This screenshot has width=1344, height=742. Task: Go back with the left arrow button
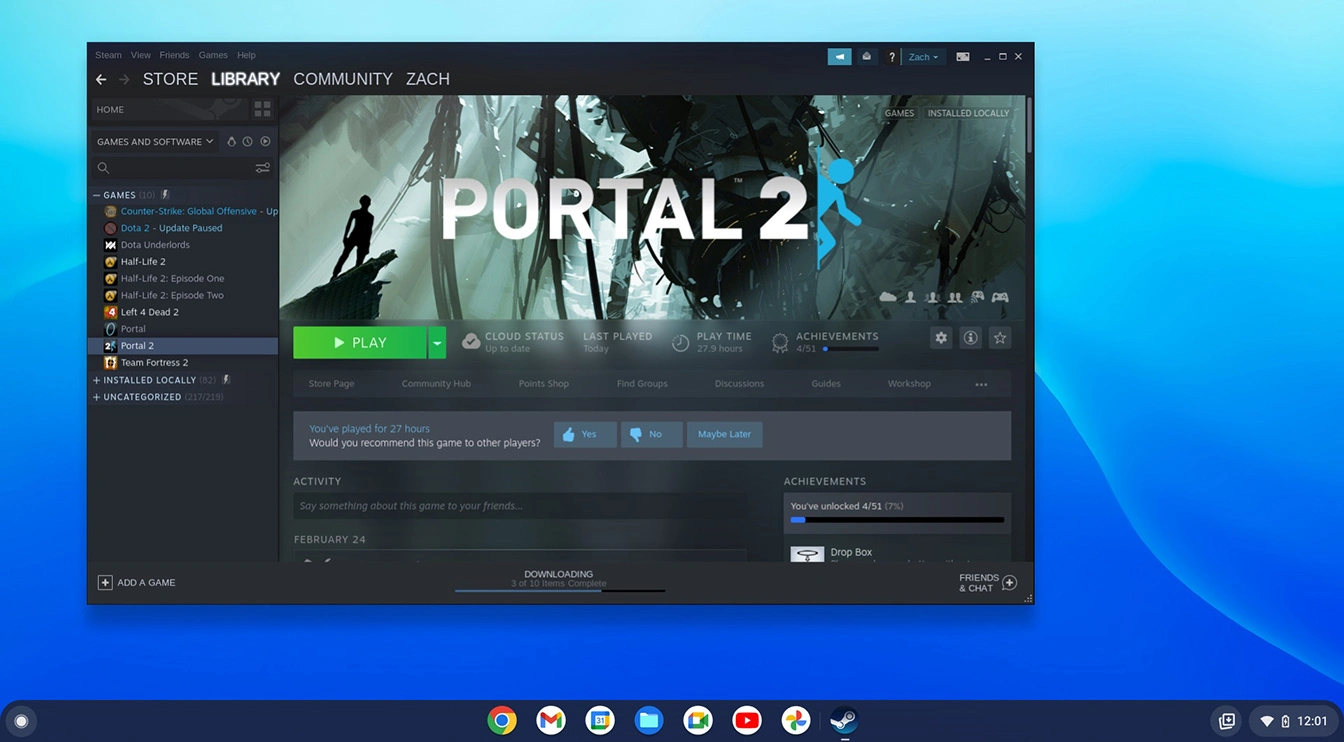(x=101, y=79)
